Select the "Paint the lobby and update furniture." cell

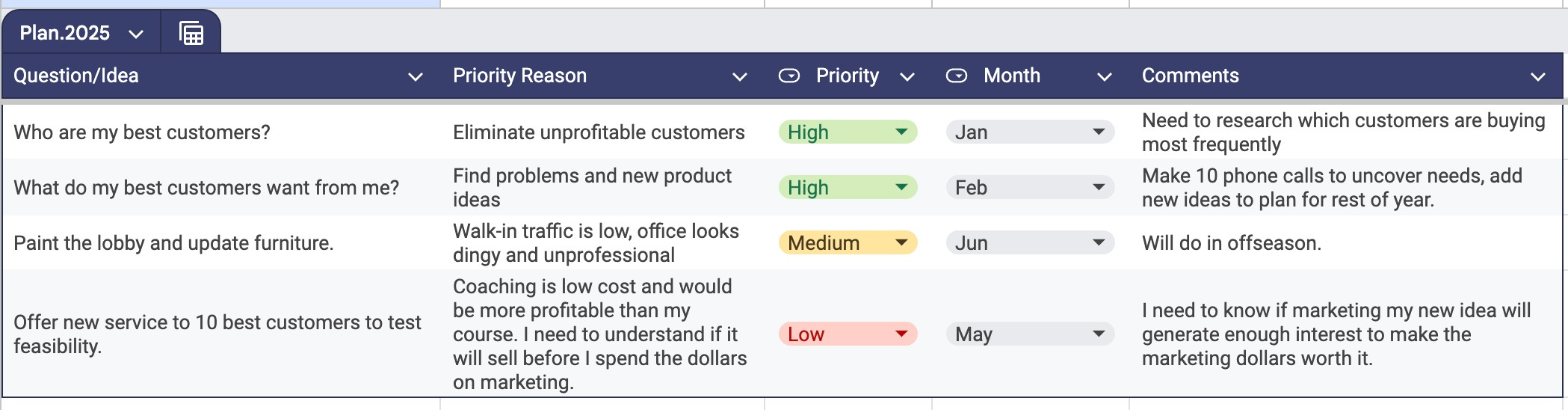173,243
